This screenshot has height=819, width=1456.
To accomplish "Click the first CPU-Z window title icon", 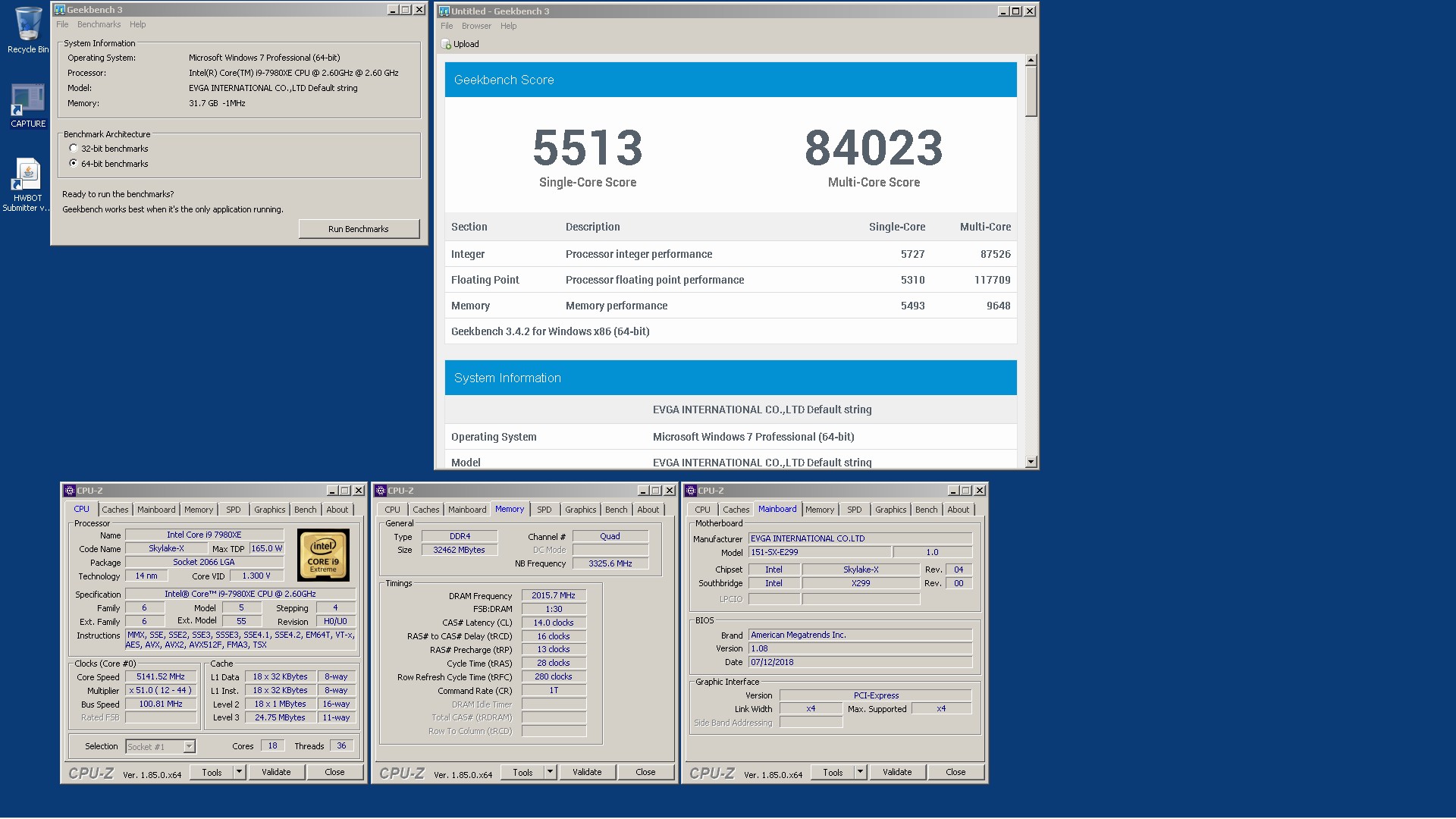I will [x=70, y=491].
